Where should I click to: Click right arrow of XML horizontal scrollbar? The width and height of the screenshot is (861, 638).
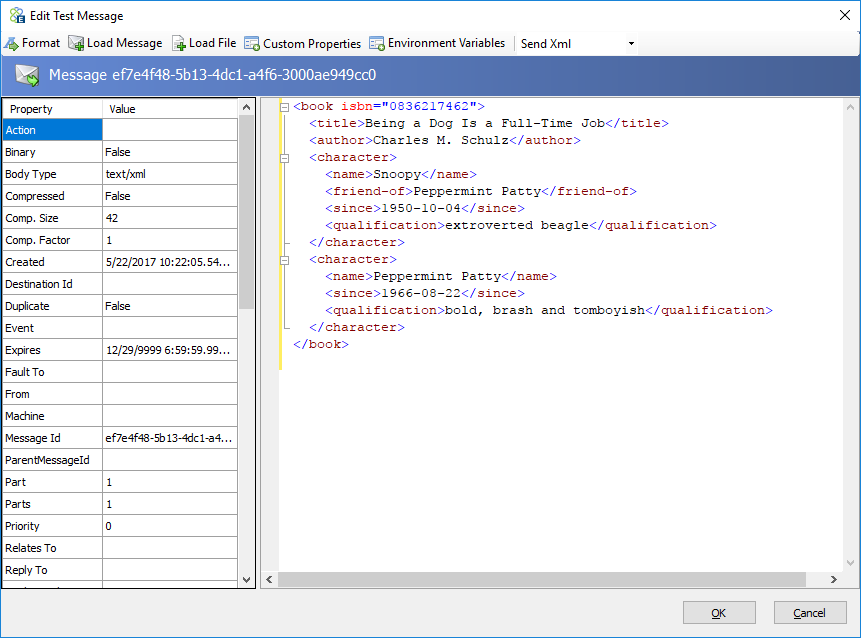pos(834,579)
